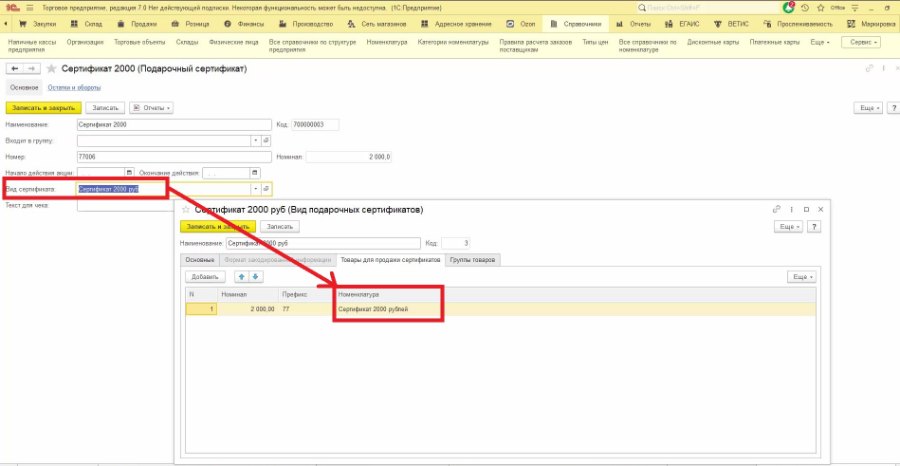The width and height of the screenshot is (900, 466).
Task: Click the Добавить button
Action: tap(205, 277)
